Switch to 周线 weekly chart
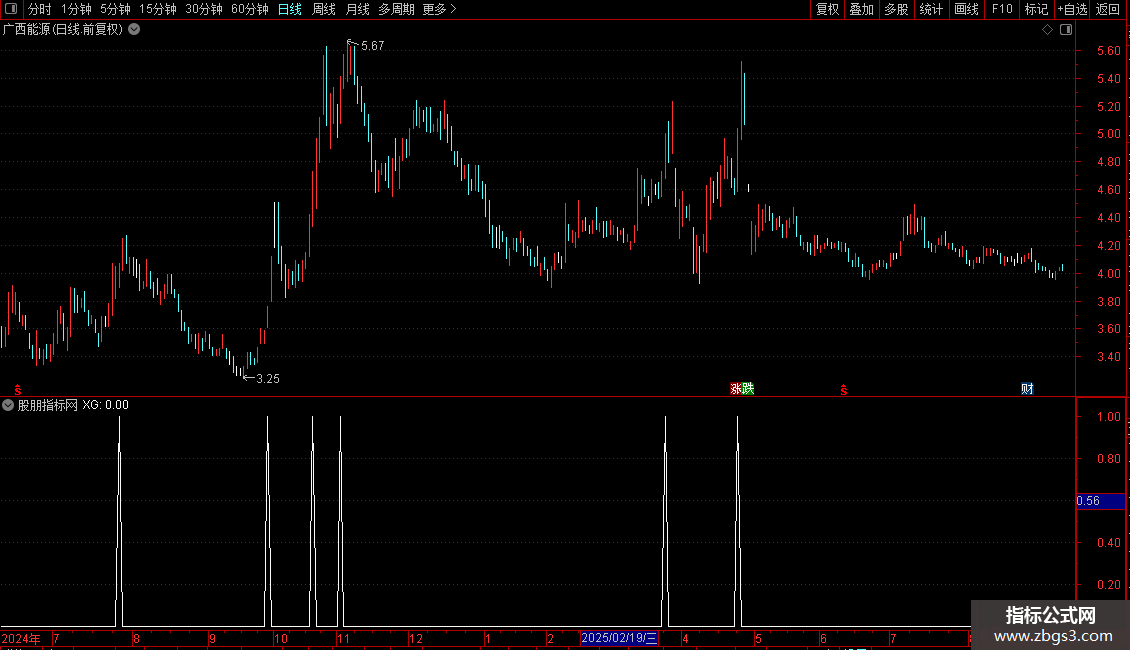The image size is (1130, 650). (324, 9)
